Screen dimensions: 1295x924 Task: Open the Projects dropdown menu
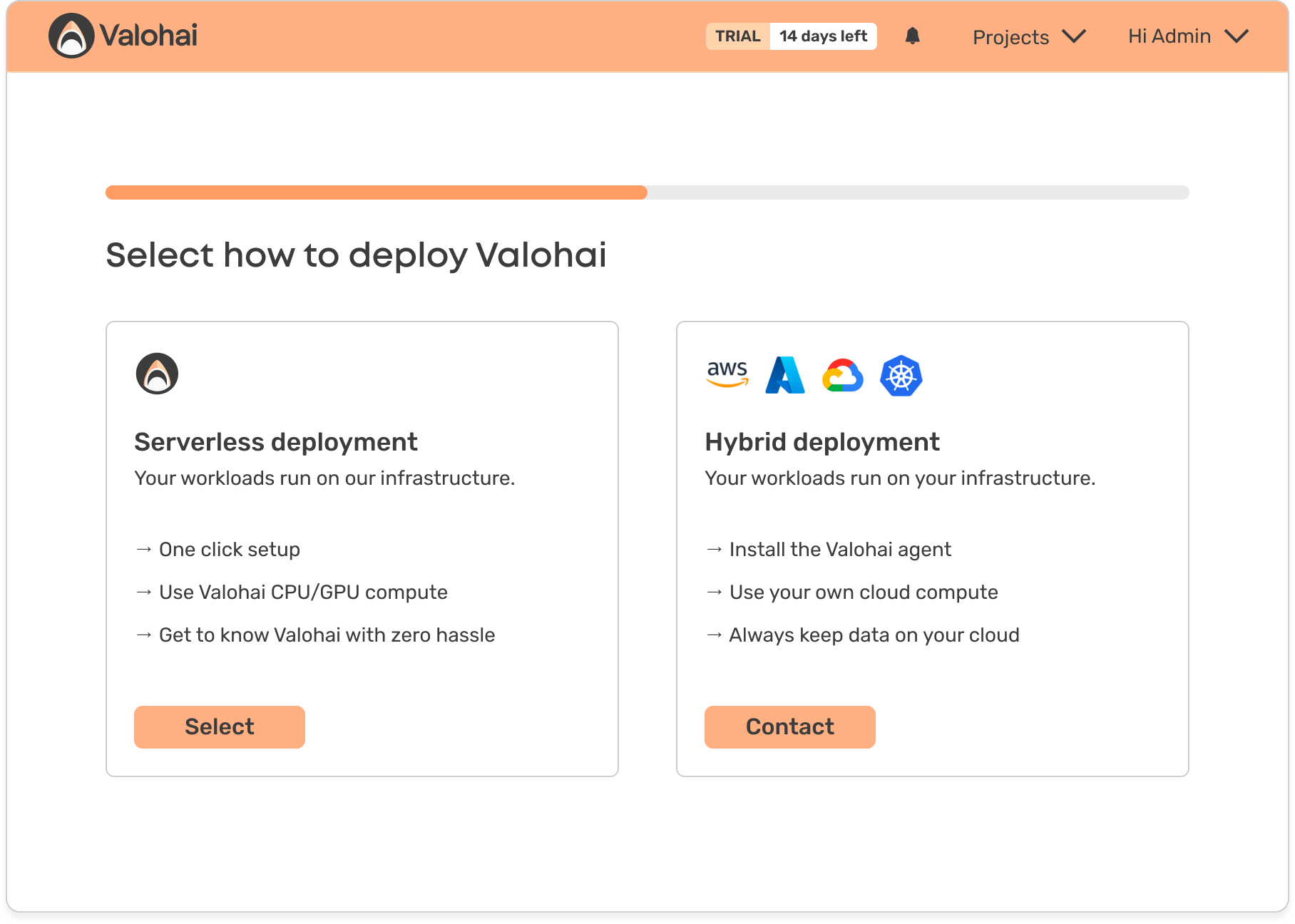click(1029, 36)
